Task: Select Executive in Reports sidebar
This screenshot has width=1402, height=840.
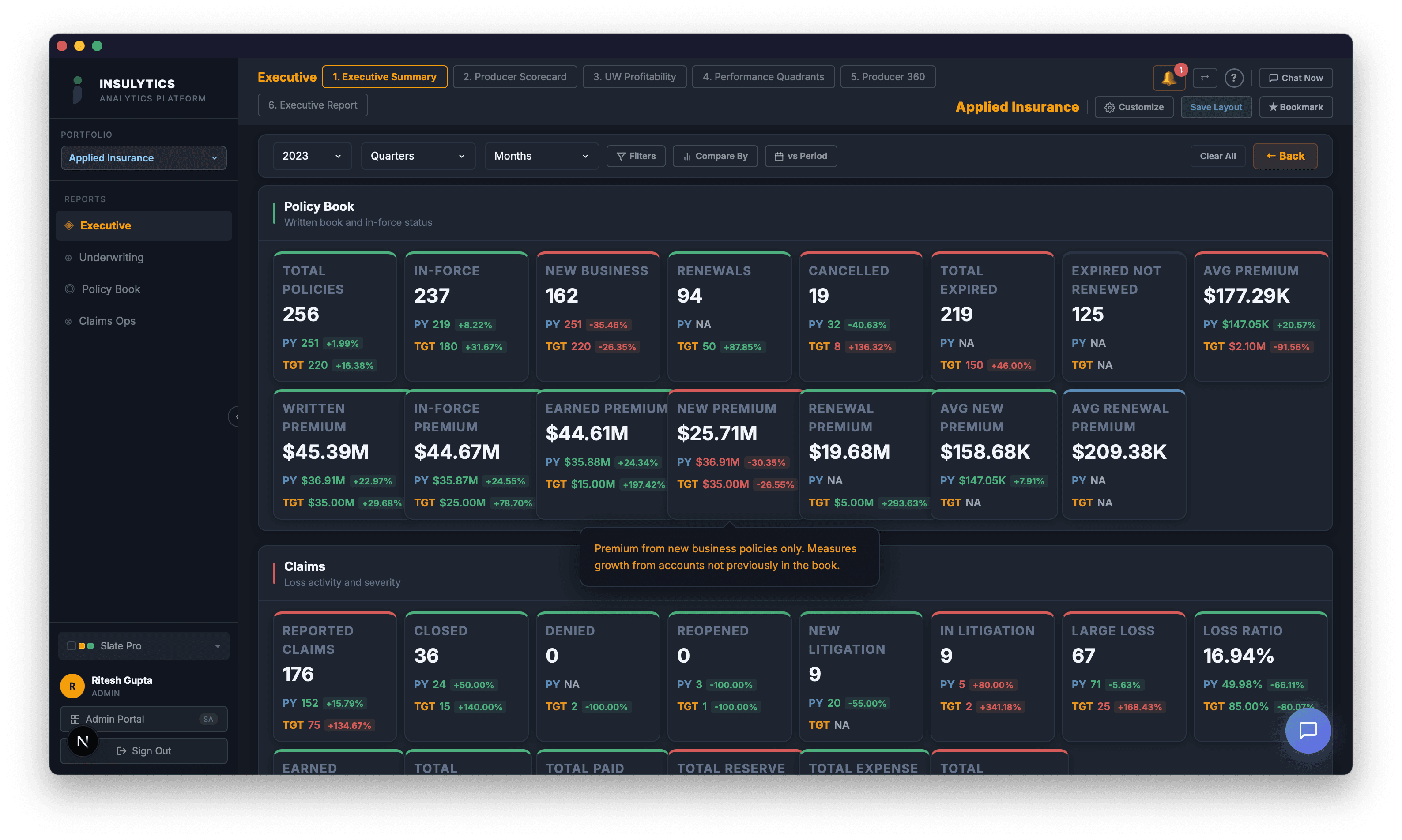Action: pos(144,225)
